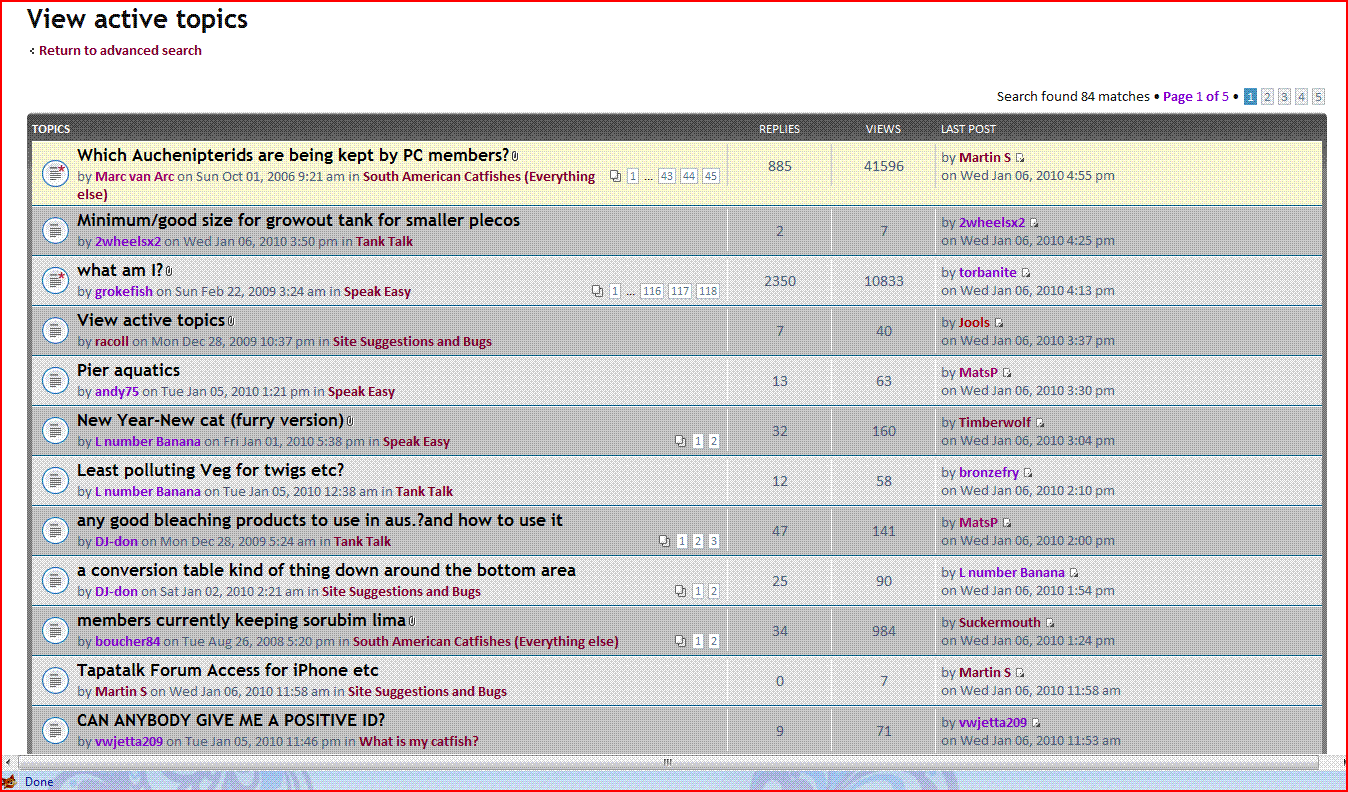Image resolution: width=1348 pixels, height=792 pixels.
Task: Open 'Pier aquatics' topic
Action: coord(128,370)
